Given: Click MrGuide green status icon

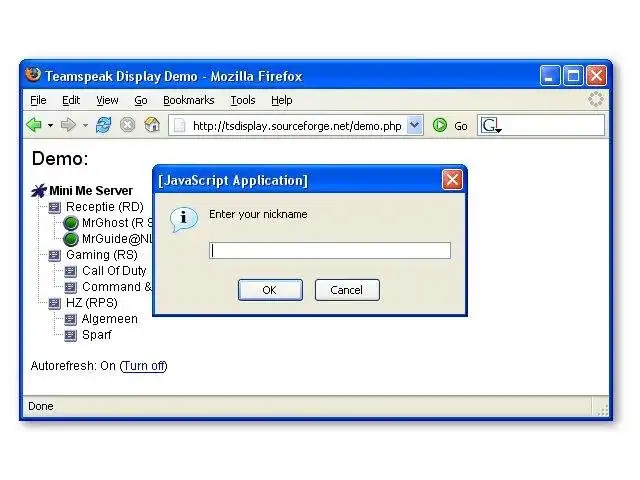Looking at the screenshot, I should tap(71, 239).
